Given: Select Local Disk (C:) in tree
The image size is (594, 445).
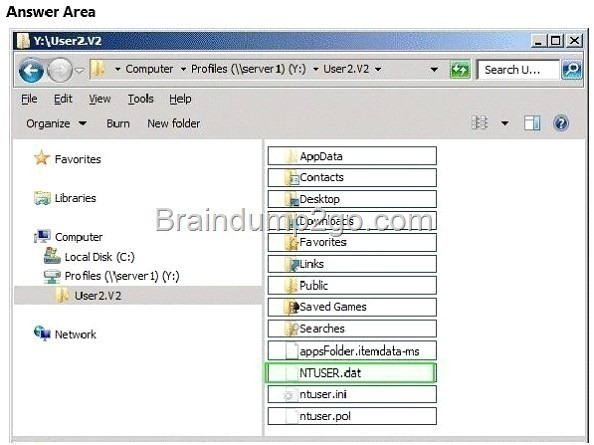Looking at the screenshot, I should 89,257.
